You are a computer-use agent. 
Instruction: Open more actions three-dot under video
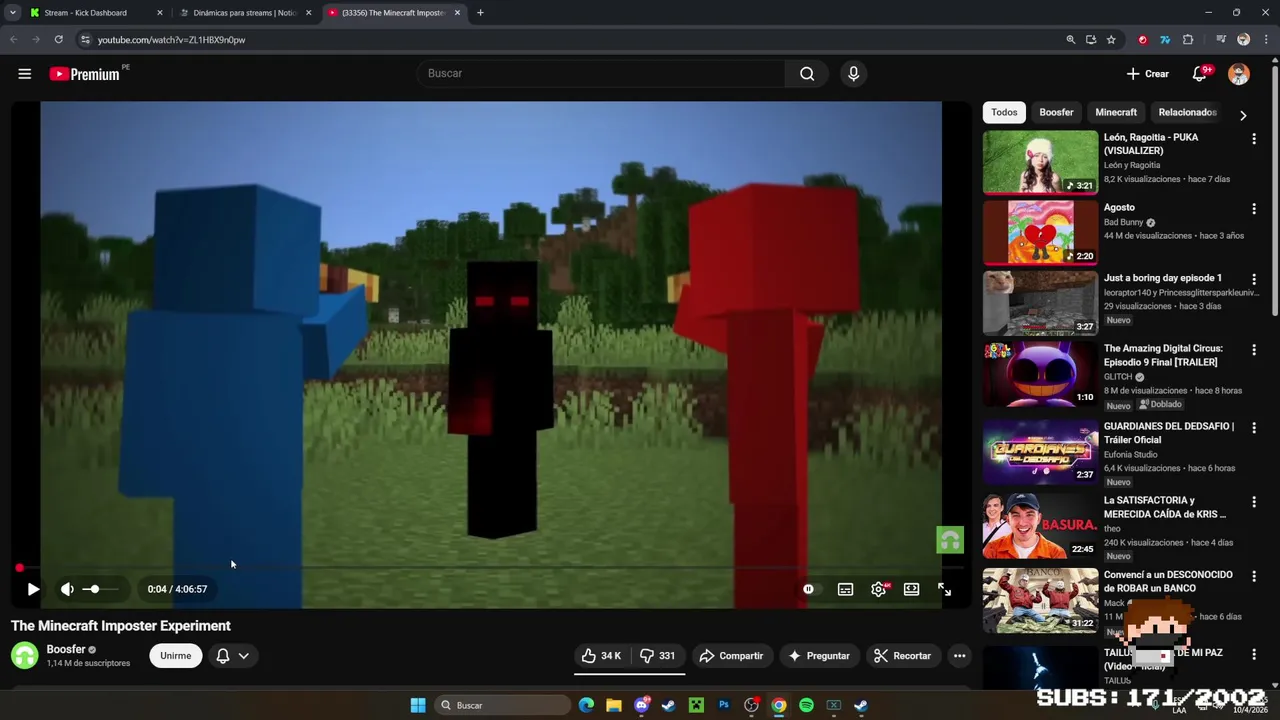pos(959,656)
